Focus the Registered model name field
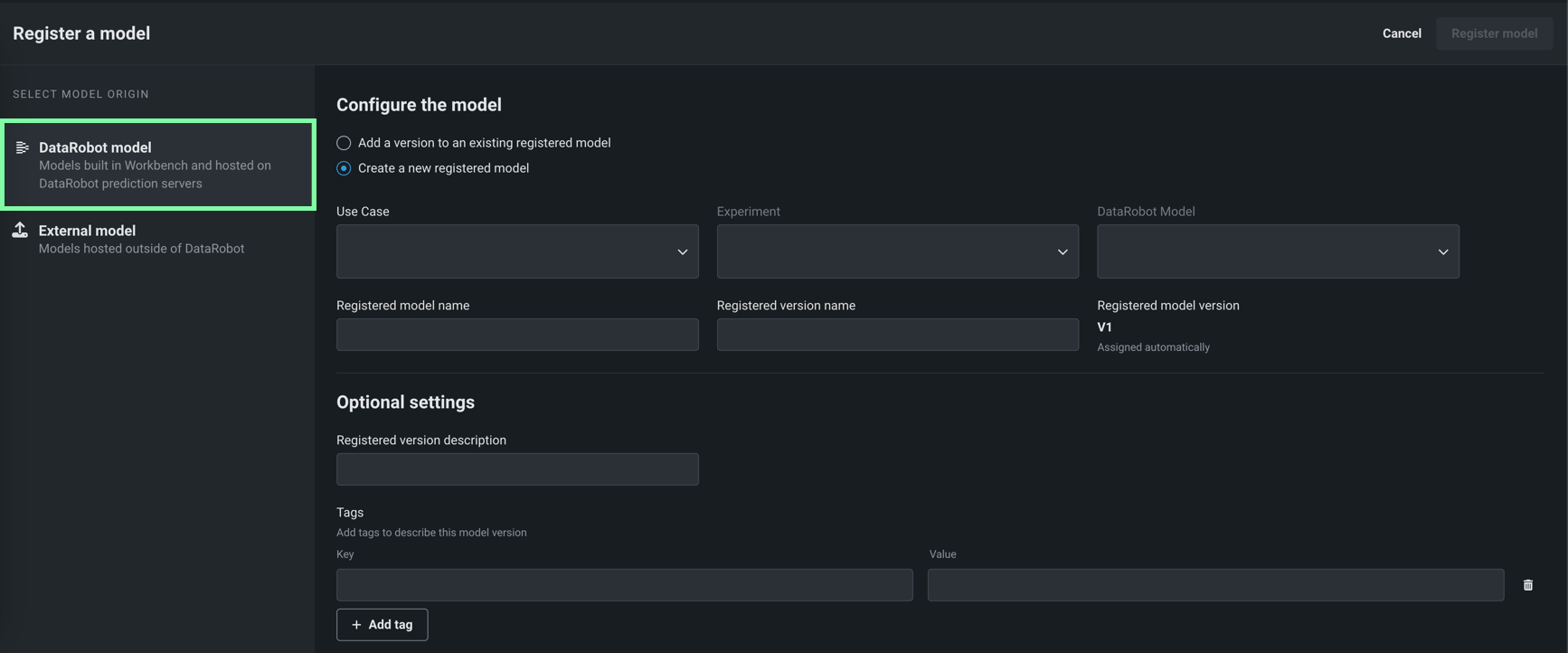The image size is (1568, 653). [517, 335]
